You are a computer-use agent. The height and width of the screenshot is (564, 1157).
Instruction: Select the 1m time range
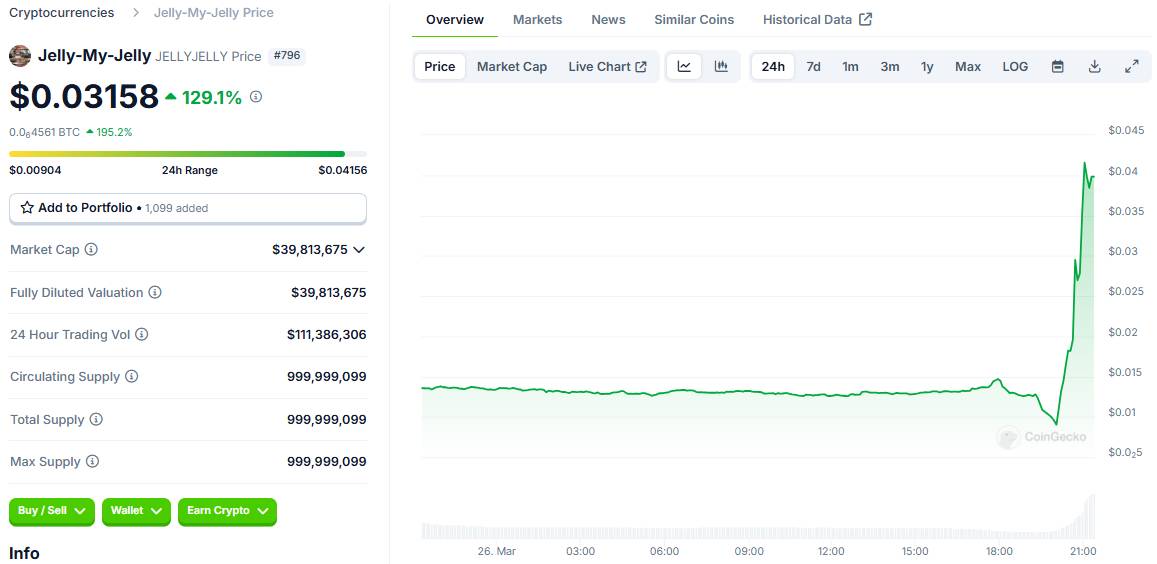(x=851, y=66)
